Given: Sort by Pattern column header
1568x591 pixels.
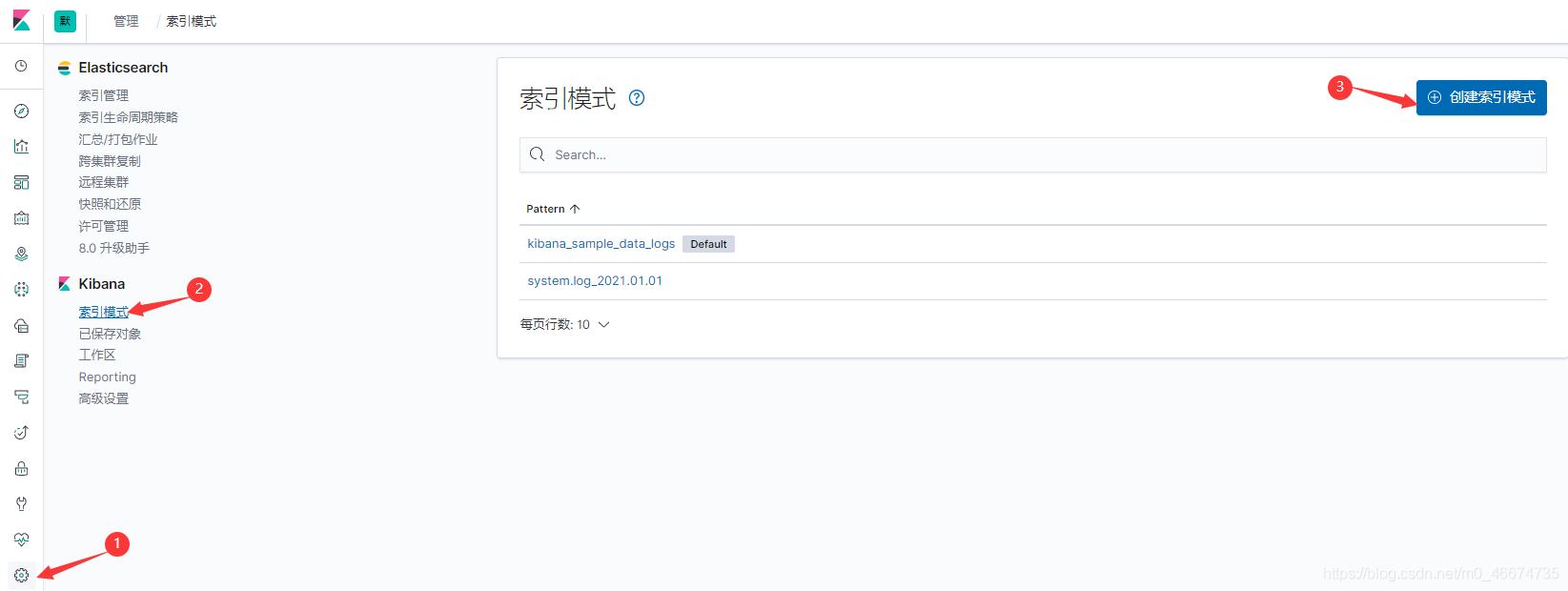Looking at the screenshot, I should 553,209.
